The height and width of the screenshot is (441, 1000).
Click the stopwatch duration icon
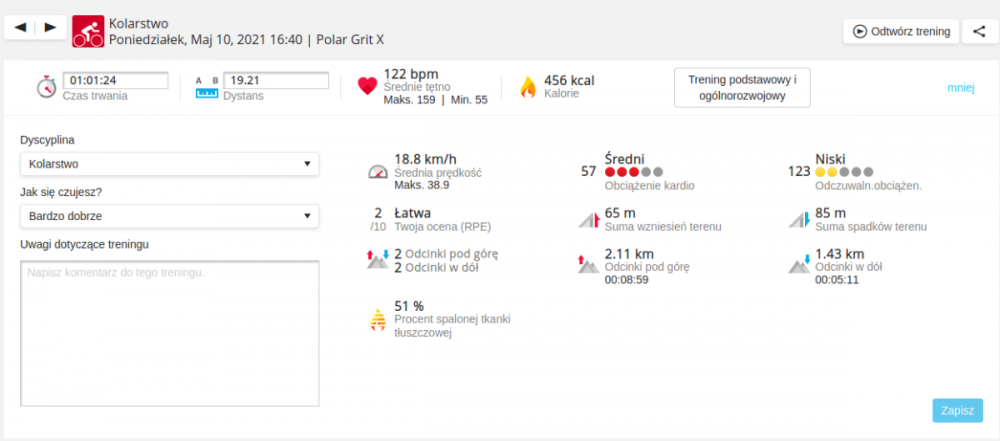pos(46,87)
